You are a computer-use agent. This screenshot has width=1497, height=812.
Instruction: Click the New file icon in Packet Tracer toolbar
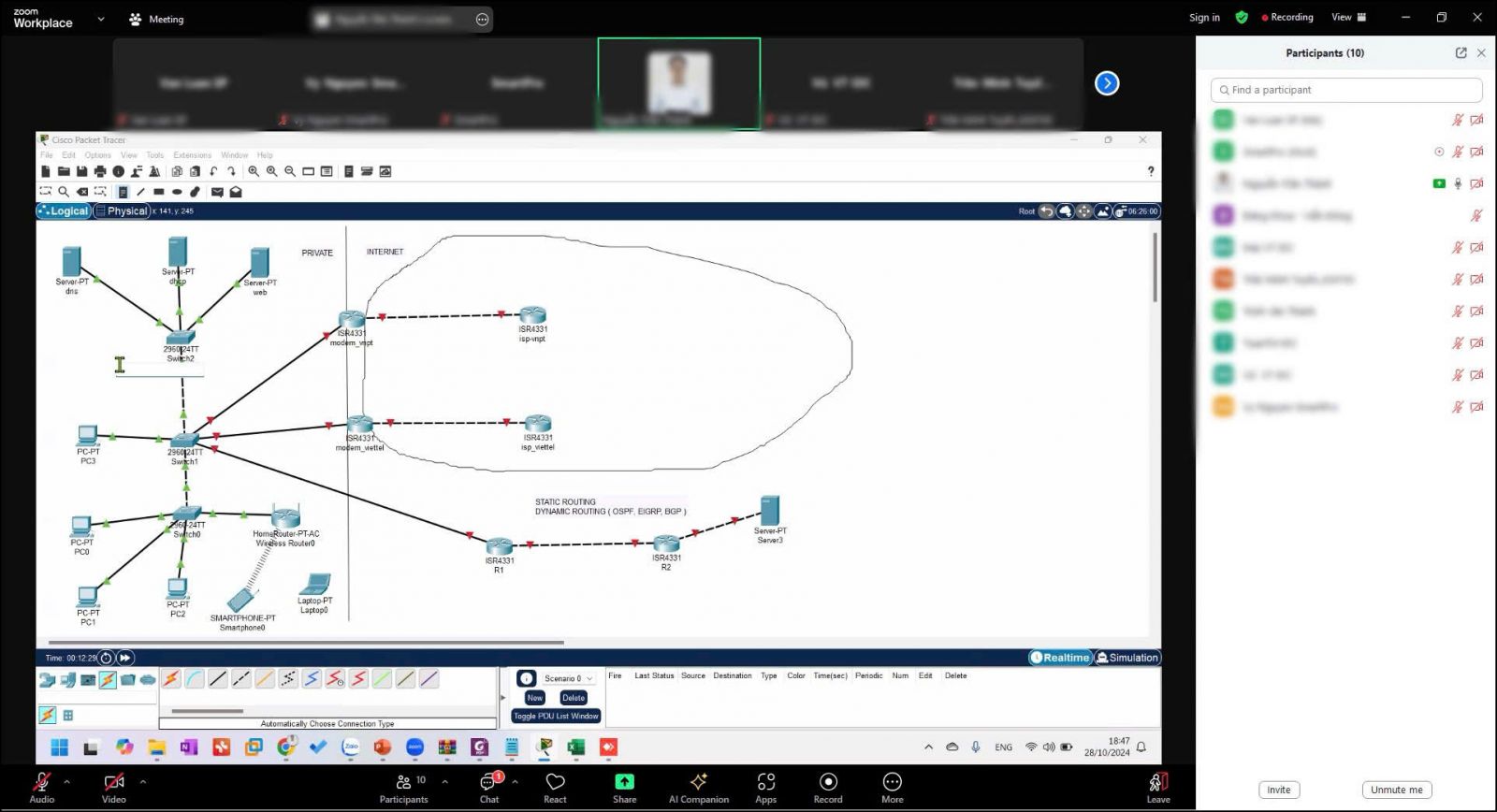pyautogui.click(x=46, y=171)
